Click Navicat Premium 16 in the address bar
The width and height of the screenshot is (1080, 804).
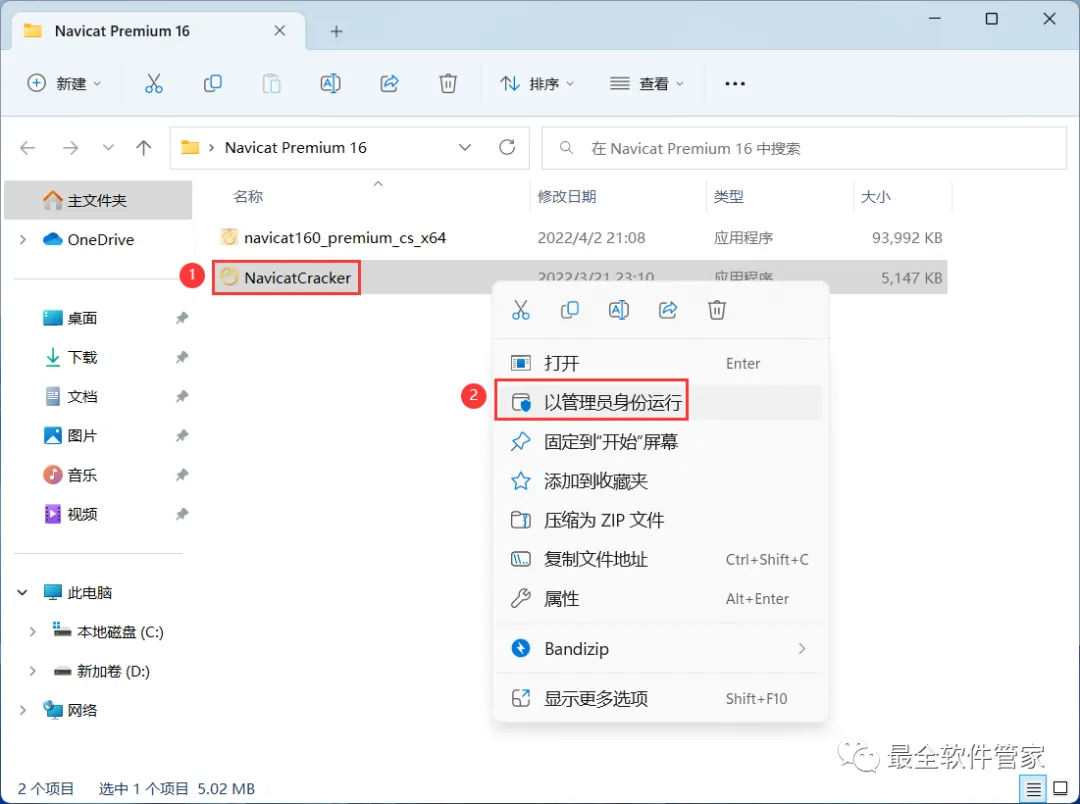coord(295,147)
